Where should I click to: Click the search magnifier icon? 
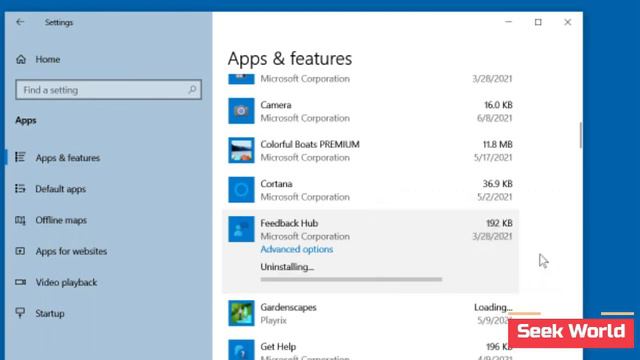tap(192, 89)
